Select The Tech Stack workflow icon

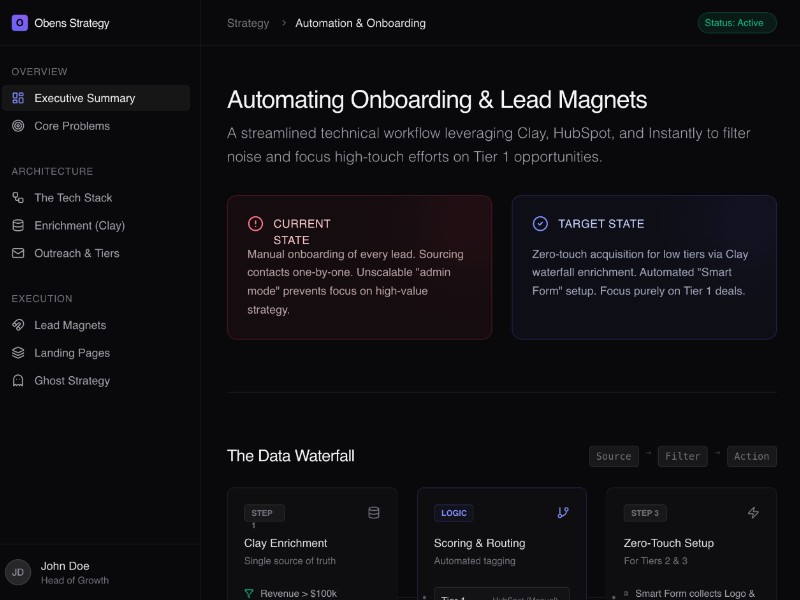point(20,198)
